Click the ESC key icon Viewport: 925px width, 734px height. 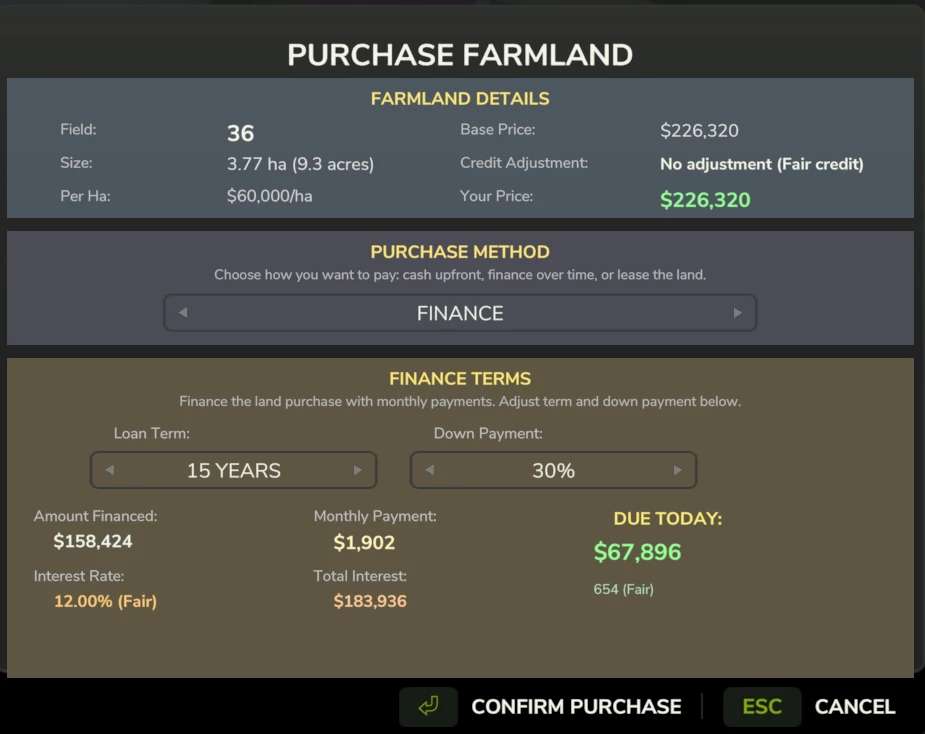pos(762,707)
